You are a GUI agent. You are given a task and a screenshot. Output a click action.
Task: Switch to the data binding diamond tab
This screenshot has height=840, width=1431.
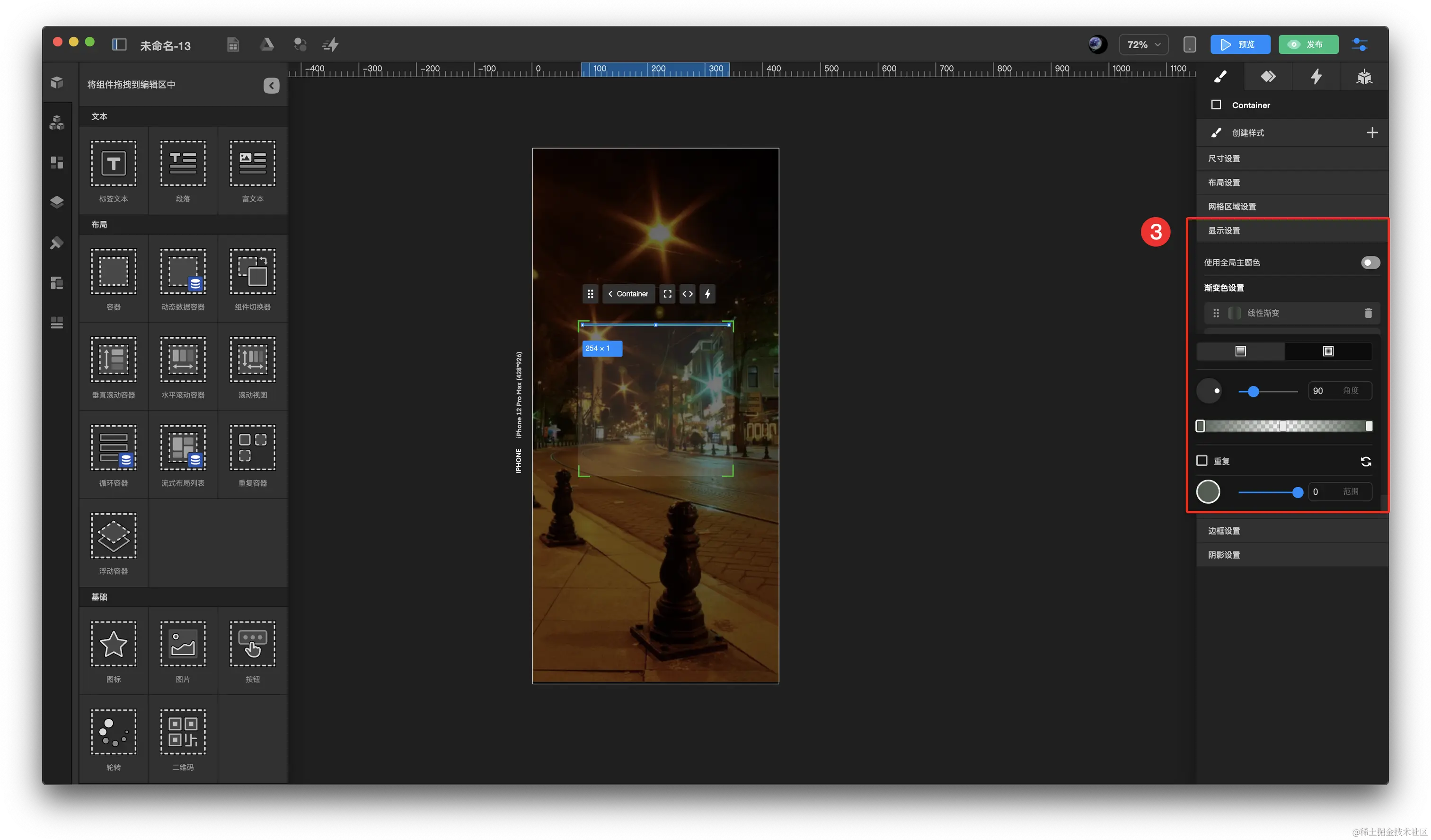click(x=1268, y=77)
